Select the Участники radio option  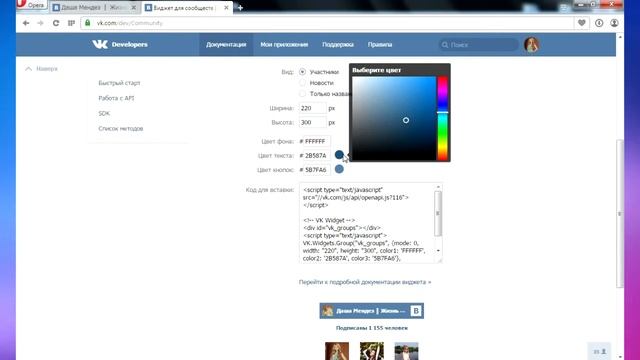click(302, 71)
